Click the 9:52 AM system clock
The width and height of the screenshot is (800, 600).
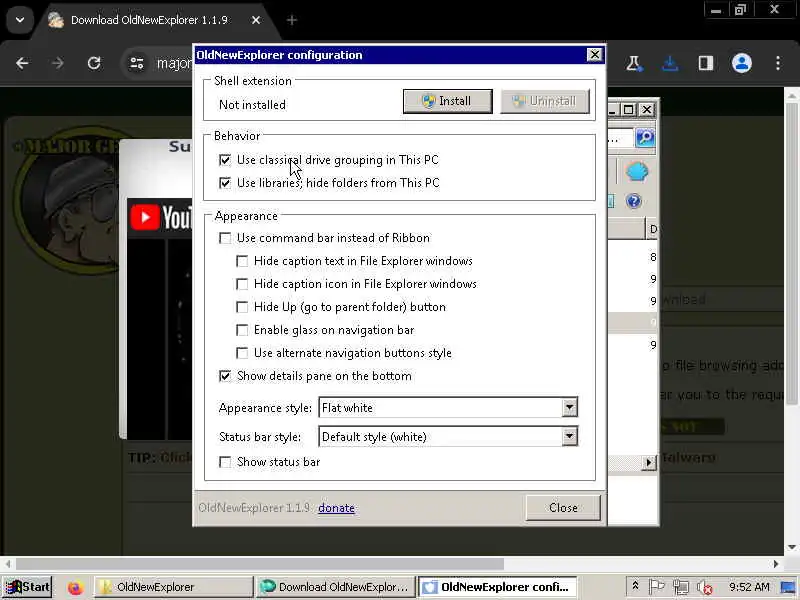749,587
